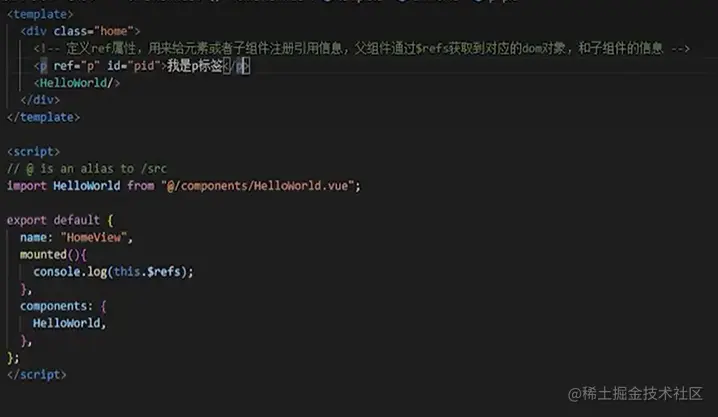The image size is (718, 417).
Task: Click the Chinese HTML comment about ref
Action: click(x=361, y=48)
